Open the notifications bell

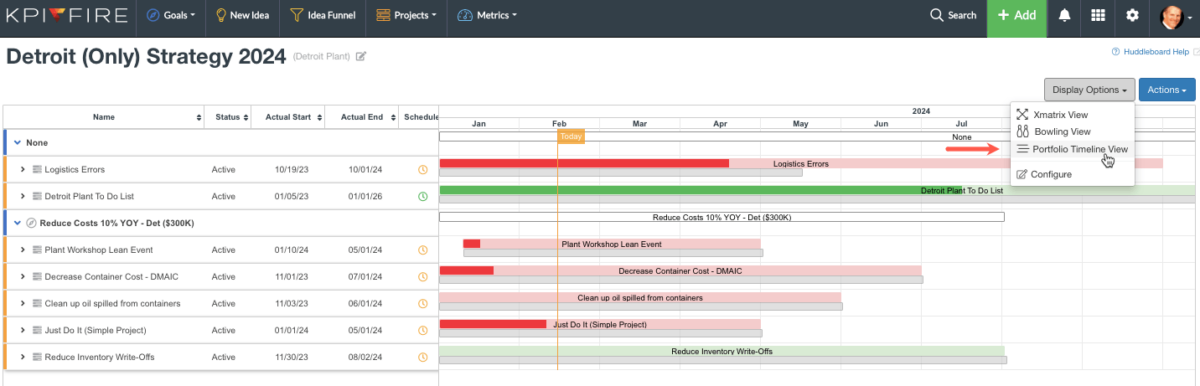[x=1064, y=15]
